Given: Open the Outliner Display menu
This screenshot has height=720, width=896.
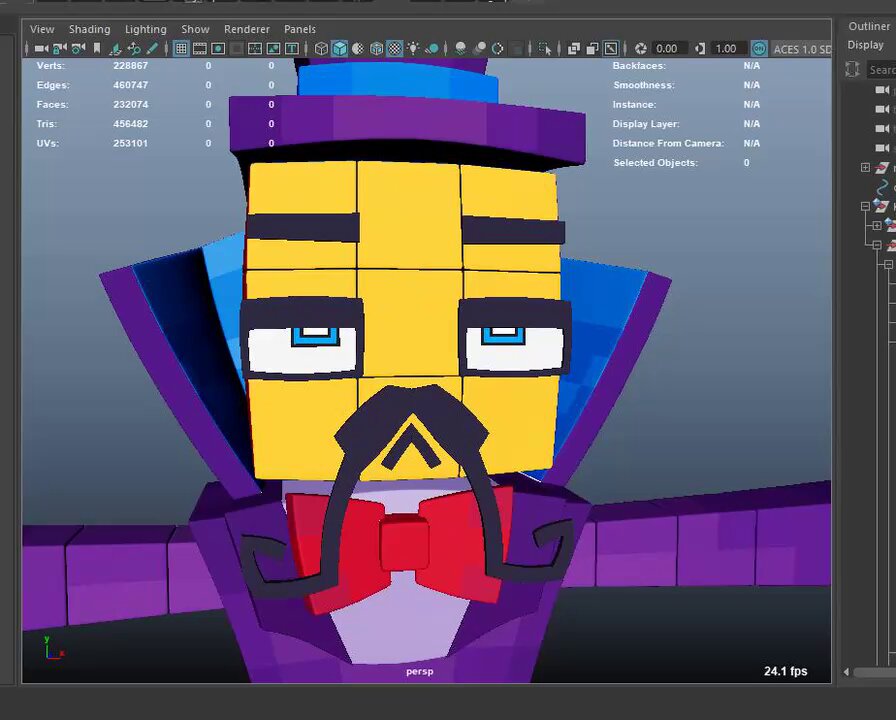Looking at the screenshot, I should click(865, 45).
